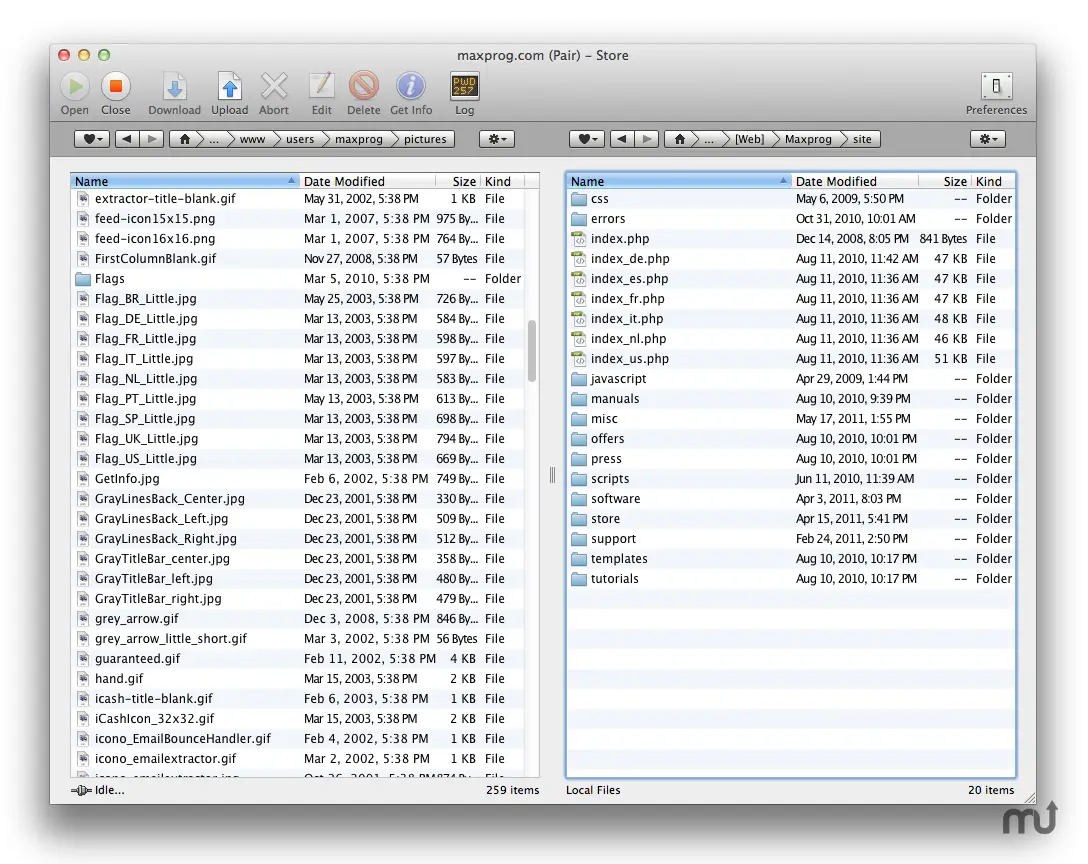Screen dimensions: 1088x864
Task: Go forward in the remote pane
Action: 152,139
